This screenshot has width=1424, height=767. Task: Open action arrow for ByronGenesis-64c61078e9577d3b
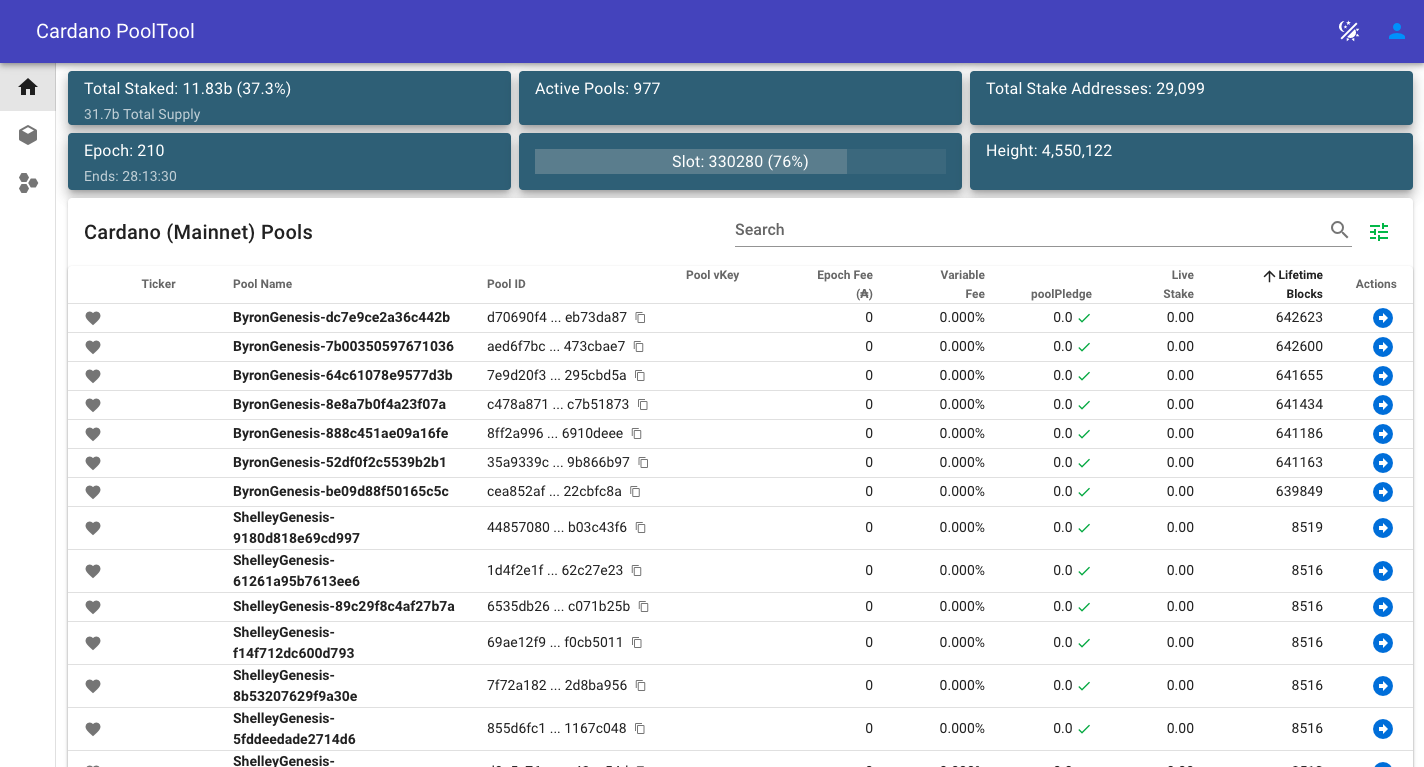pos(1383,376)
